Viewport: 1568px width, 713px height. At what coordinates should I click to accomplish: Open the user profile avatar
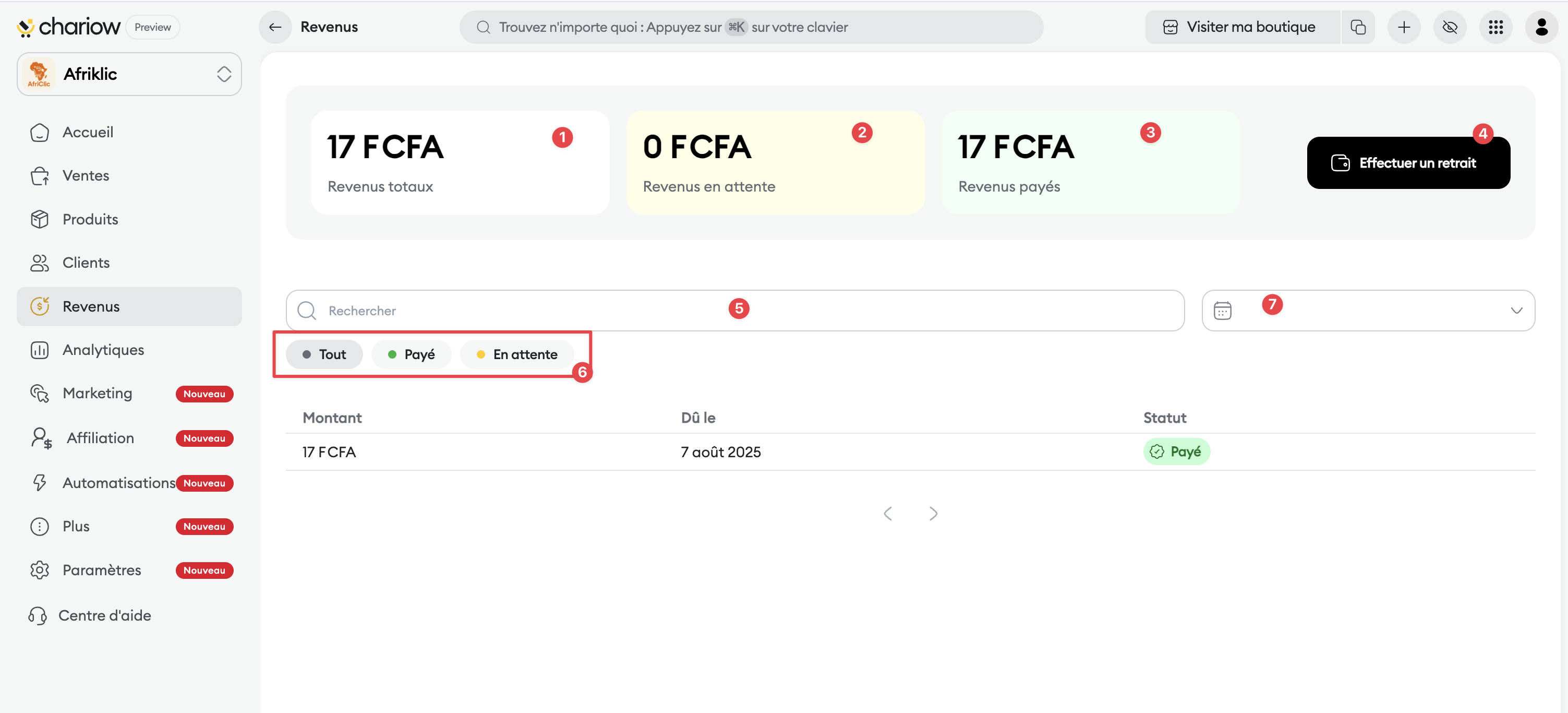pyautogui.click(x=1541, y=27)
